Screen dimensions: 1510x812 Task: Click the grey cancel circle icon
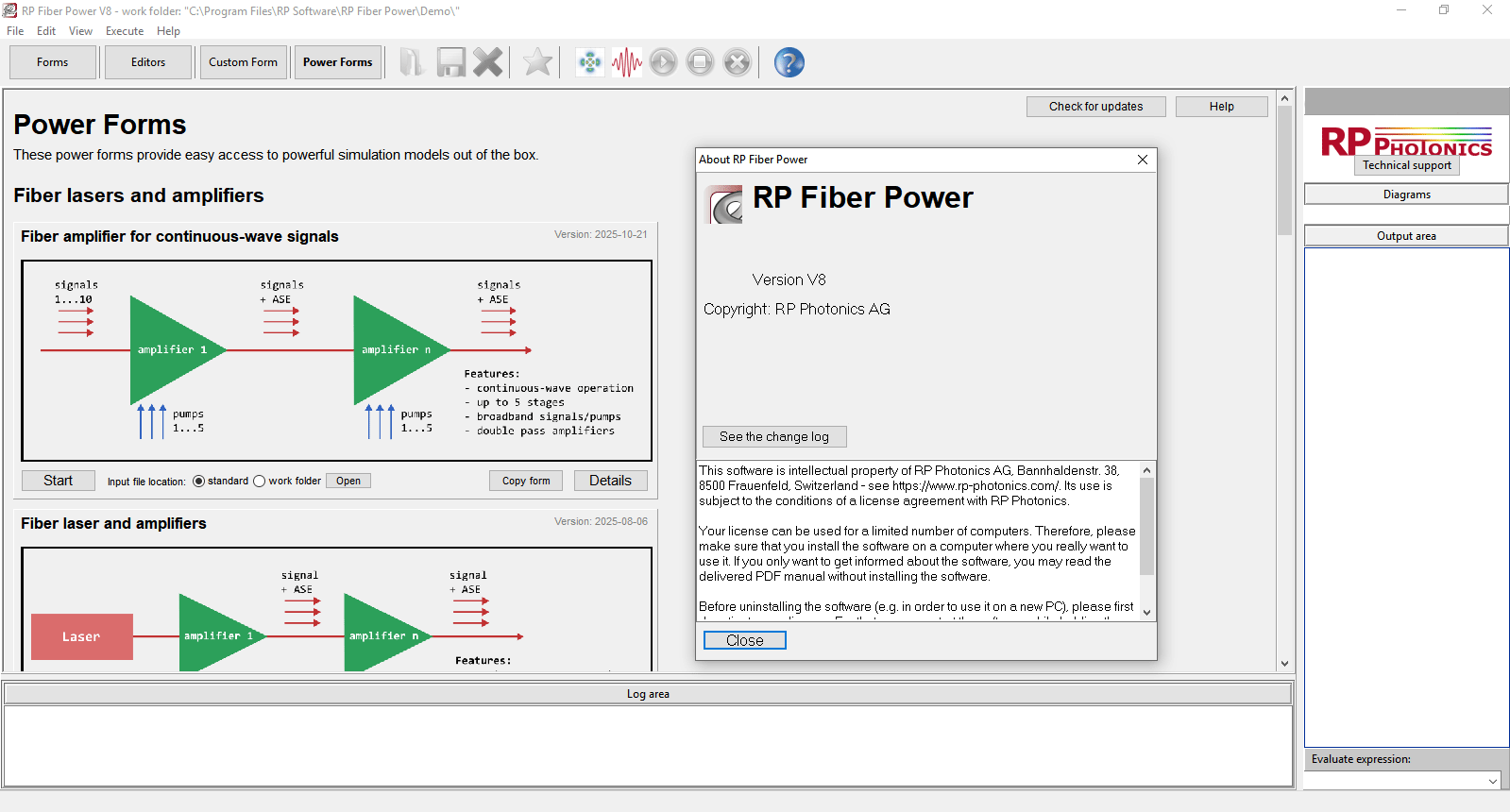[737, 62]
